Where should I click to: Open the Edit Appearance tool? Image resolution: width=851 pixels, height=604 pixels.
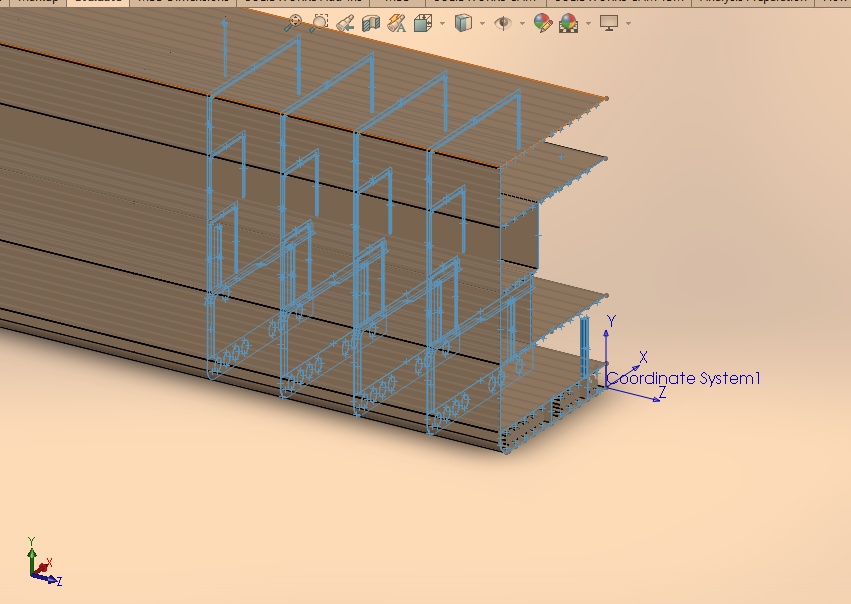click(543, 23)
